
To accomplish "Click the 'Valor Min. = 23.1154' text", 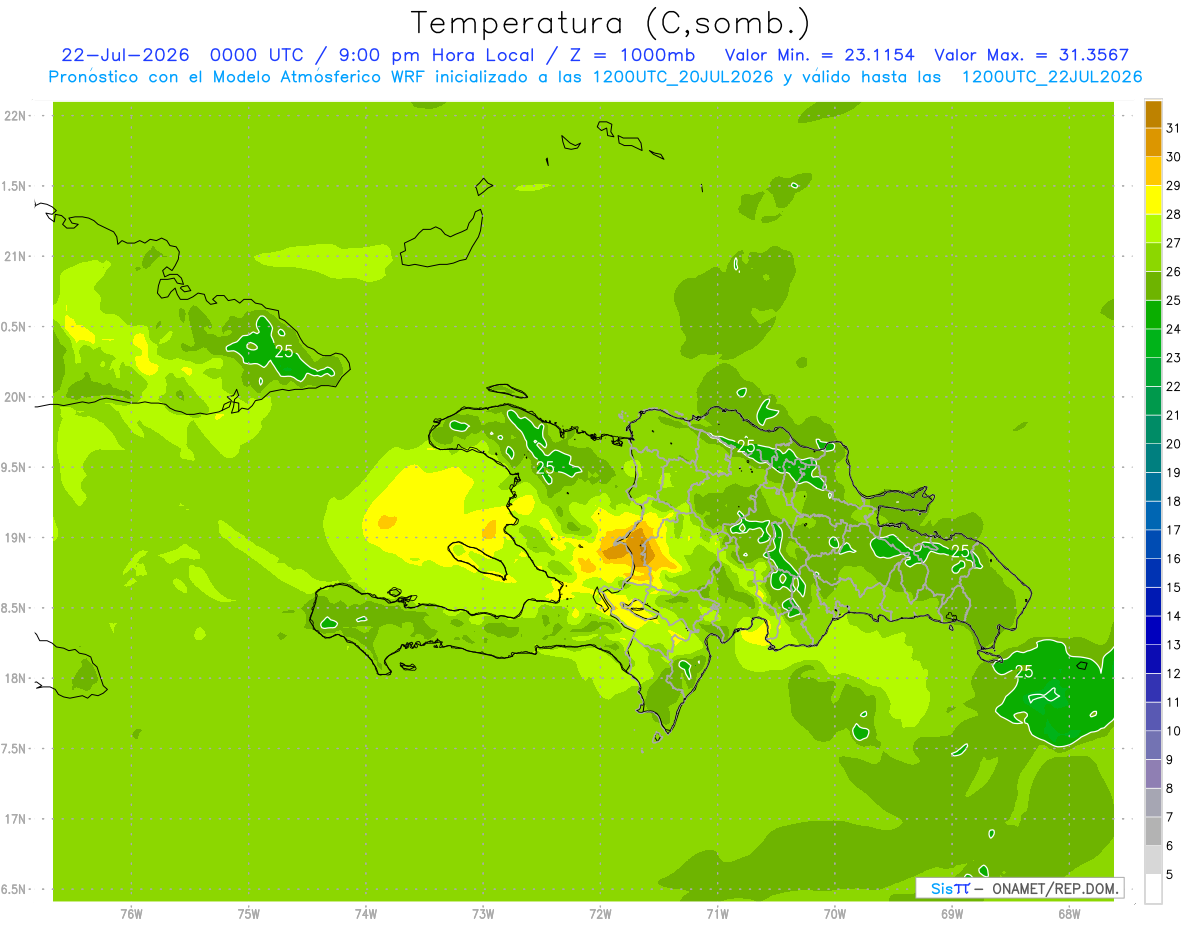I will click(819, 55).
